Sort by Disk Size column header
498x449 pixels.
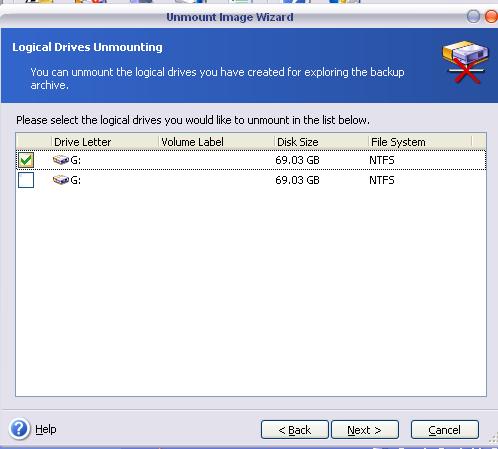click(321, 142)
